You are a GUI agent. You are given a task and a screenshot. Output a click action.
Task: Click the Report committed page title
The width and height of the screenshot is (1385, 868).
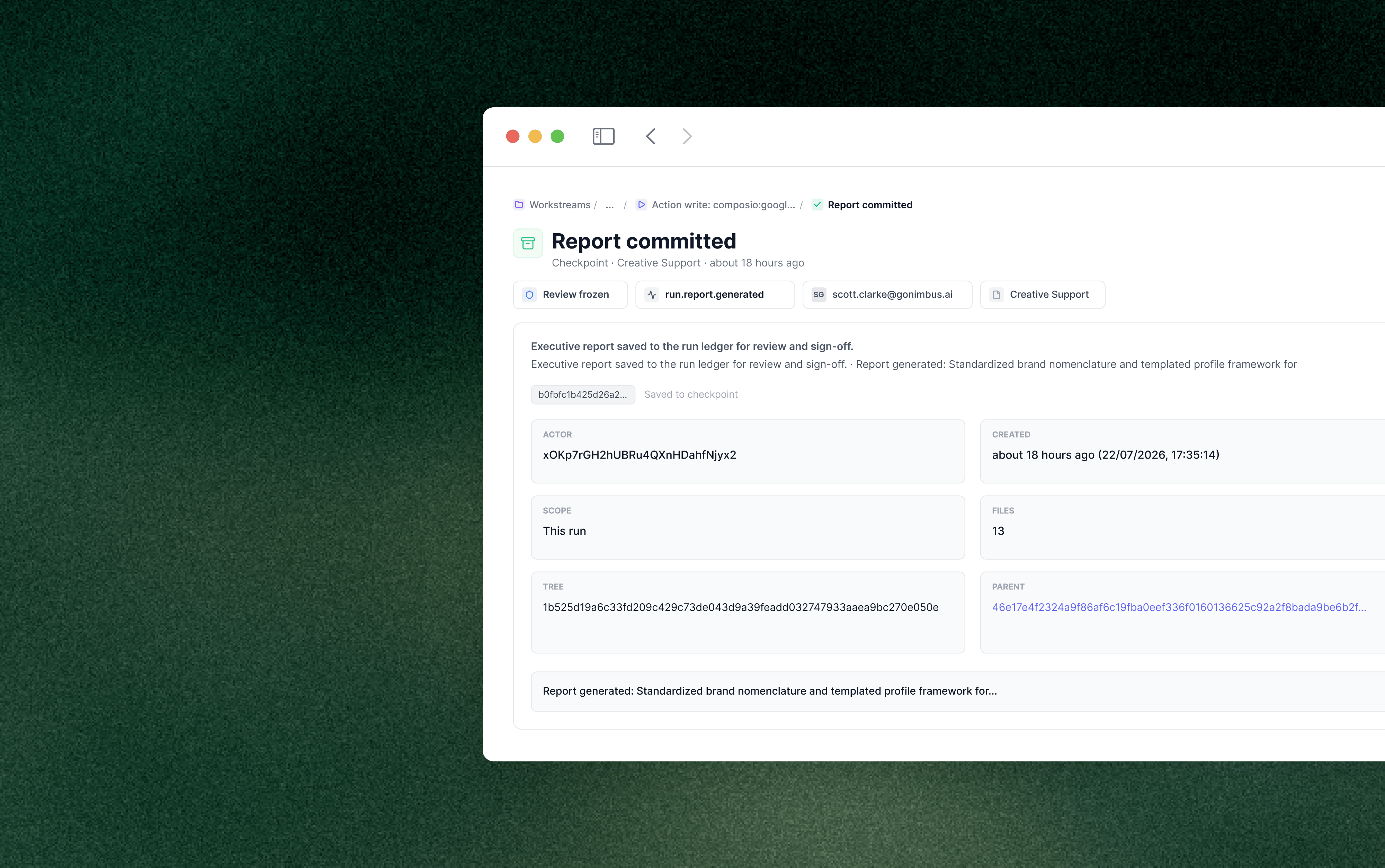[x=644, y=241]
